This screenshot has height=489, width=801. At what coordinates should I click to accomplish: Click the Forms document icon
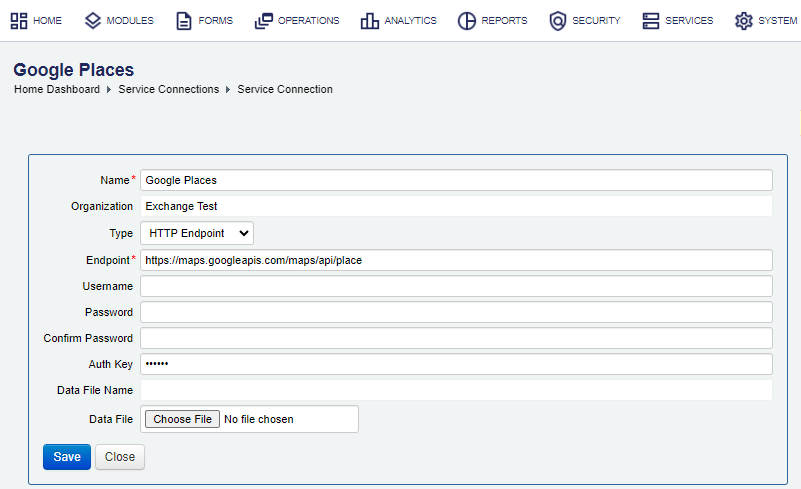point(184,20)
